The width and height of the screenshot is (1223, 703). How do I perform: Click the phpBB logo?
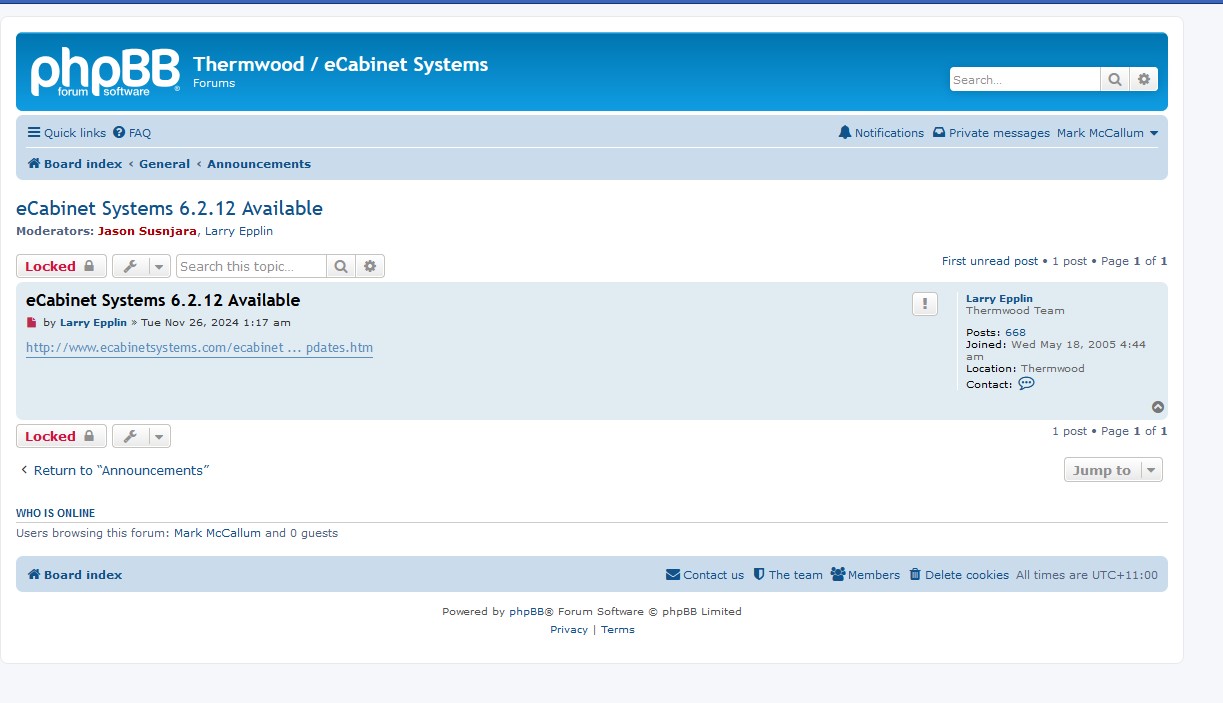point(104,72)
